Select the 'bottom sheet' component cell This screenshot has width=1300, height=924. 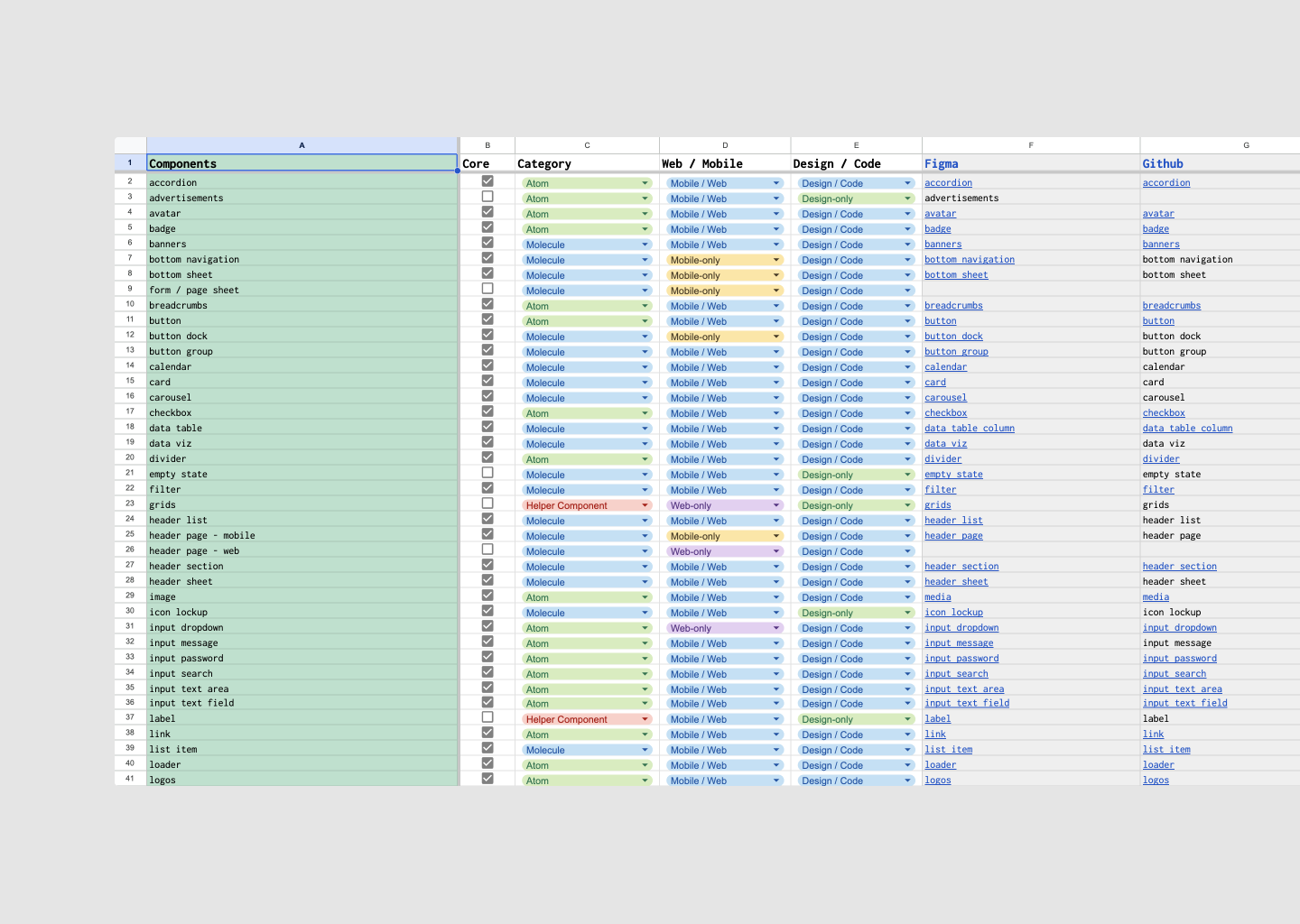[302, 274]
